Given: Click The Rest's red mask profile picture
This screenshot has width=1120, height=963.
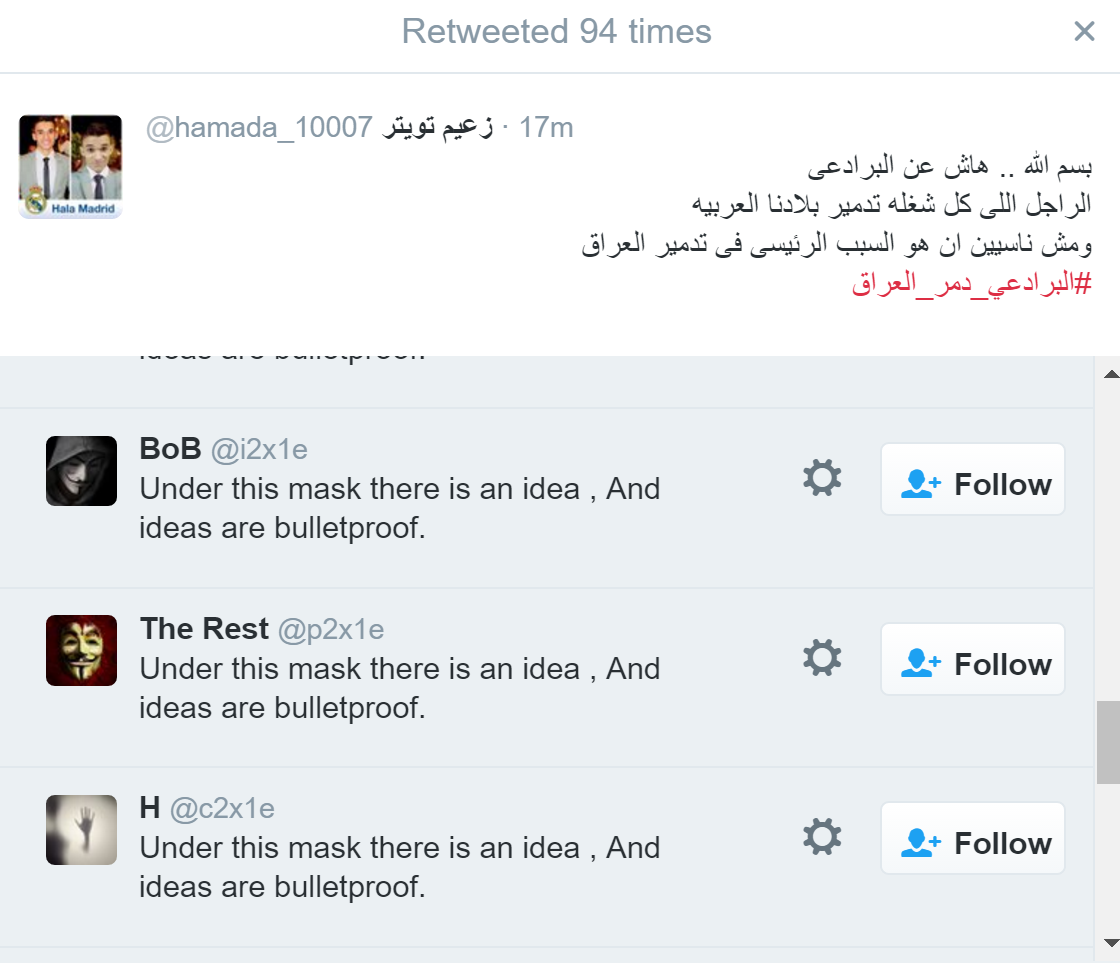Looking at the screenshot, I should (x=80, y=650).
